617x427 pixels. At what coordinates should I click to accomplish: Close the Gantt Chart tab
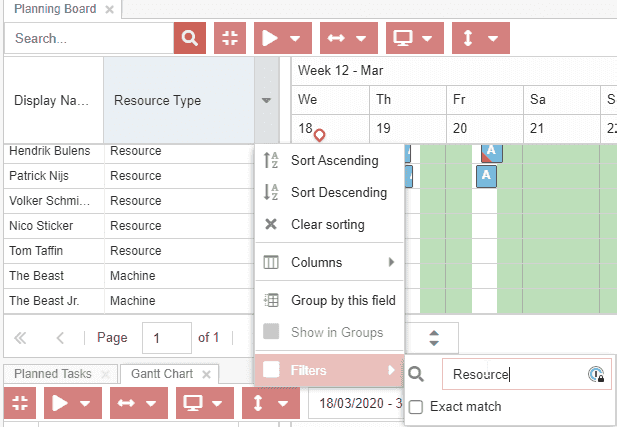(x=207, y=375)
